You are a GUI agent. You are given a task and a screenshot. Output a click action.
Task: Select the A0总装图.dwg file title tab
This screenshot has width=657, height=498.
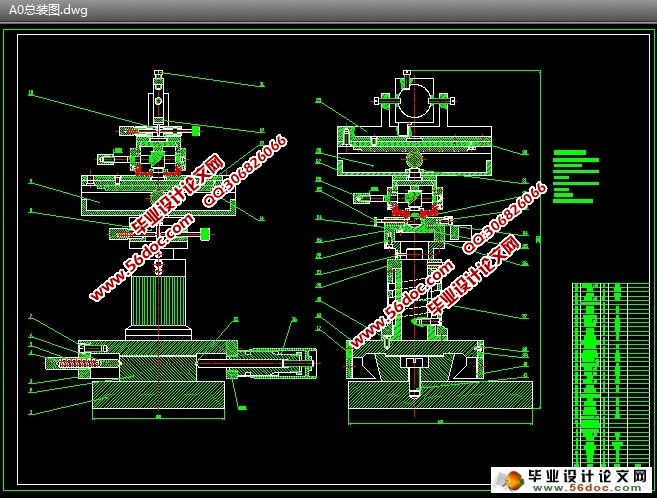48,10
